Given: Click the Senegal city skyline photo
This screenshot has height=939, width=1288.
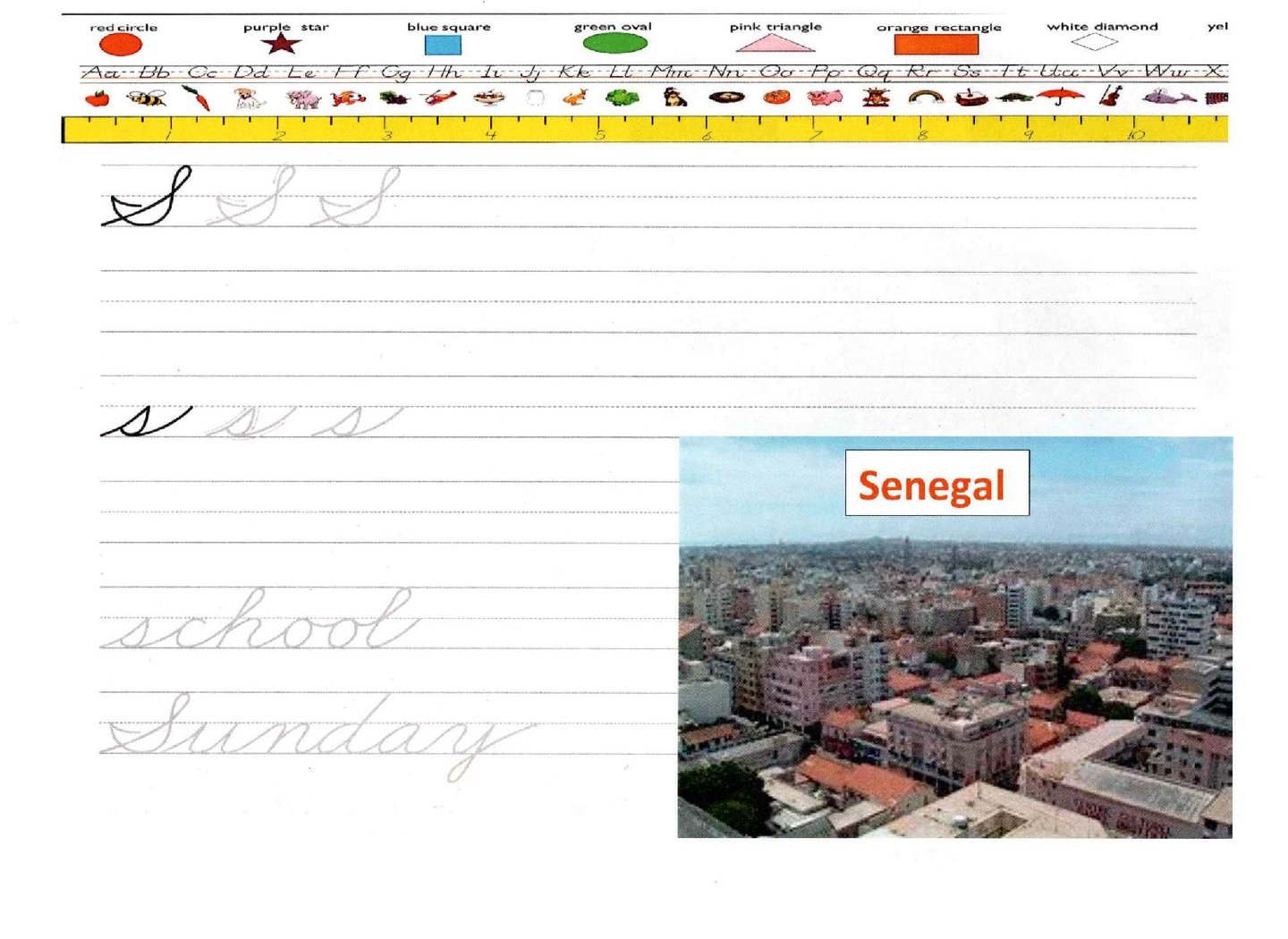Looking at the screenshot, I should [955, 637].
